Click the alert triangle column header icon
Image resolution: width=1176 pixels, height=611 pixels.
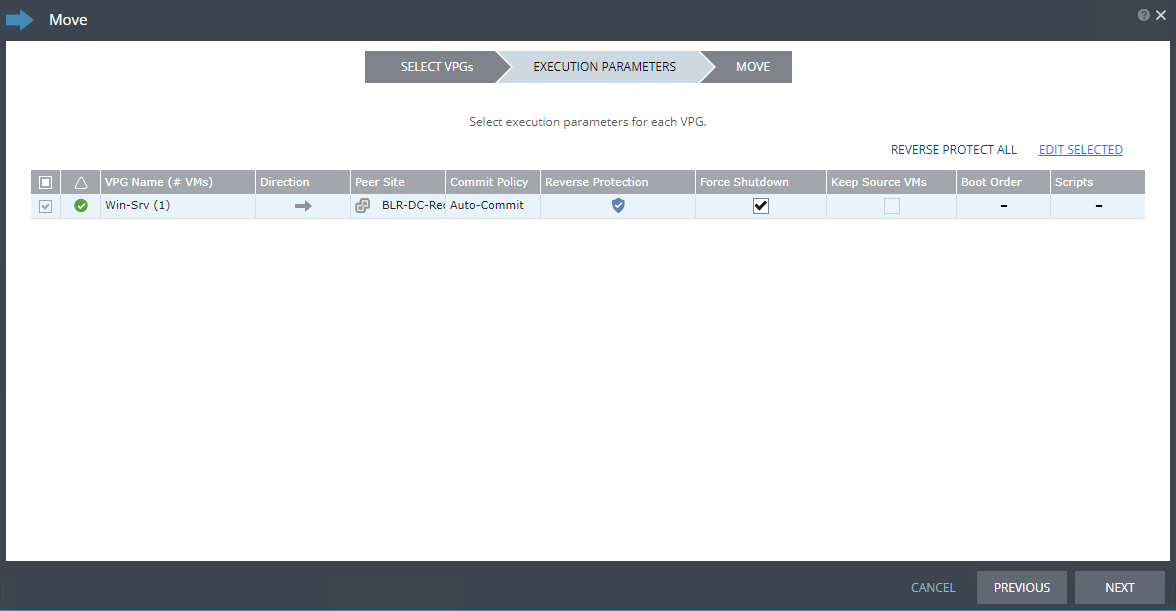(x=81, y=182)
